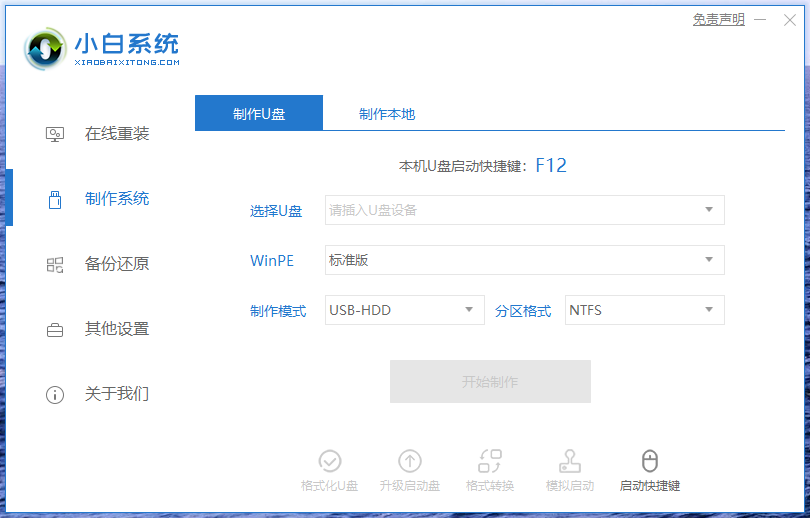Click the 其他设置 briefcase icon
The image size is (810, 518).
pos(55,329)
